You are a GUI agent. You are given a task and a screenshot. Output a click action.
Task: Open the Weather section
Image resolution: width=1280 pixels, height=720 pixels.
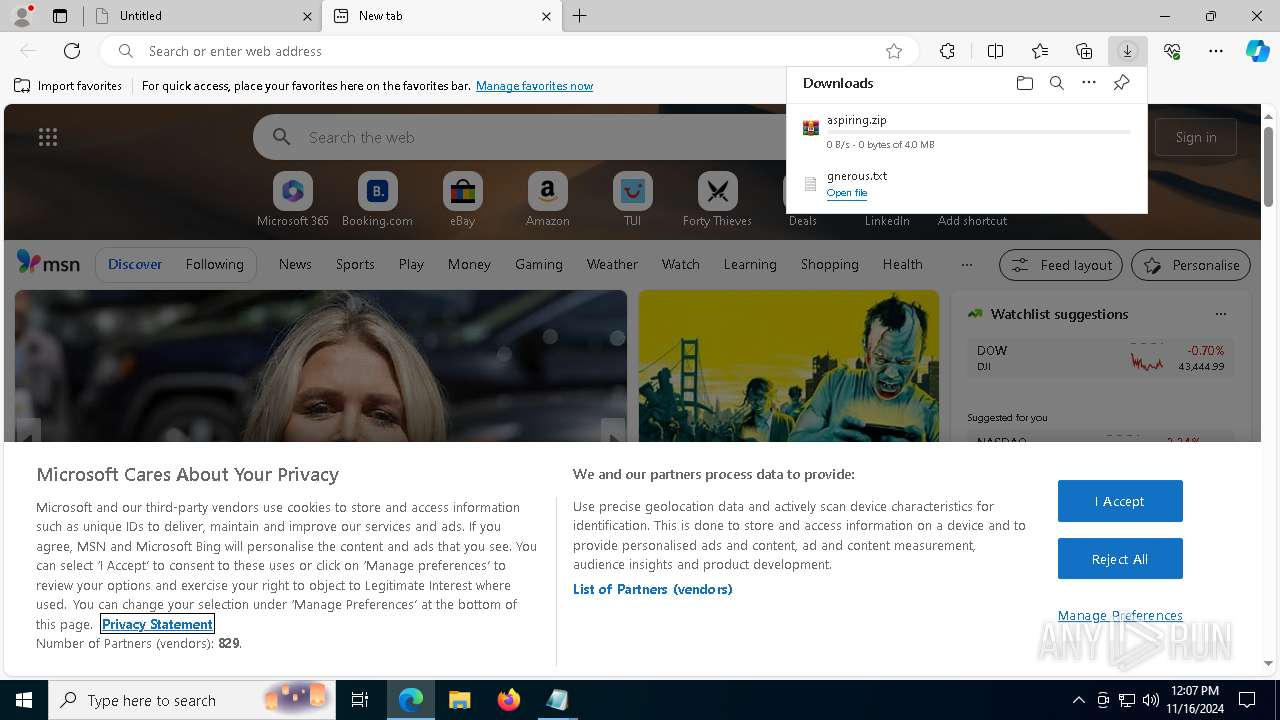[x=612, y=264]
